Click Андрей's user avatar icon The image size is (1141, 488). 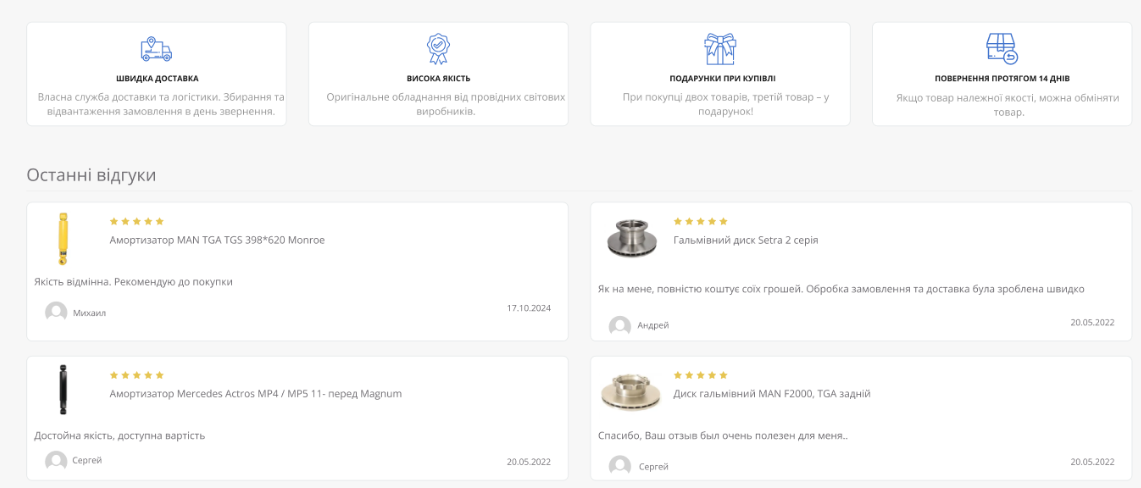tap(620, 325)
